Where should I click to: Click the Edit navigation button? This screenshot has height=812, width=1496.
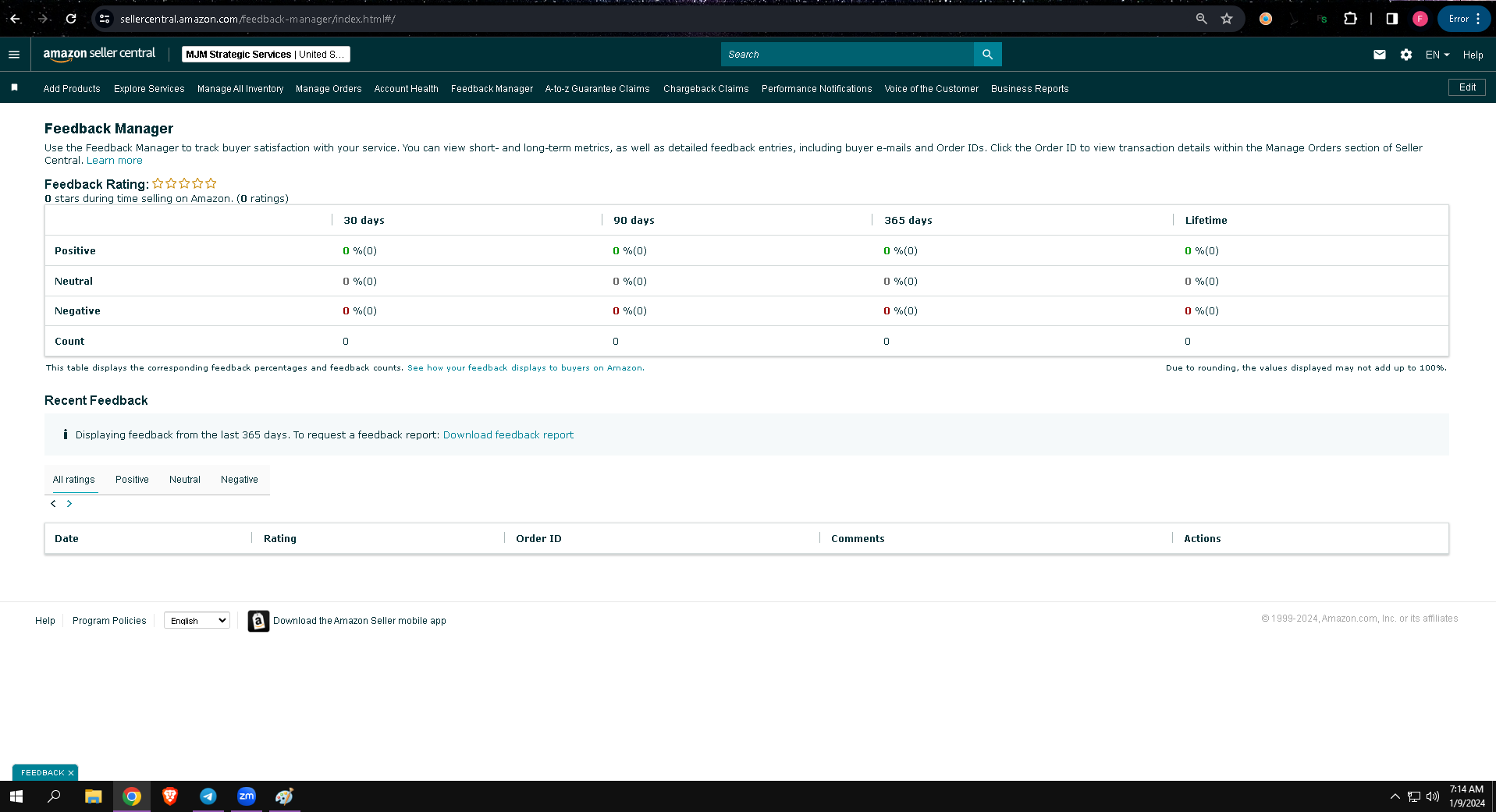pyautogui.click(x=1467, y=87)
